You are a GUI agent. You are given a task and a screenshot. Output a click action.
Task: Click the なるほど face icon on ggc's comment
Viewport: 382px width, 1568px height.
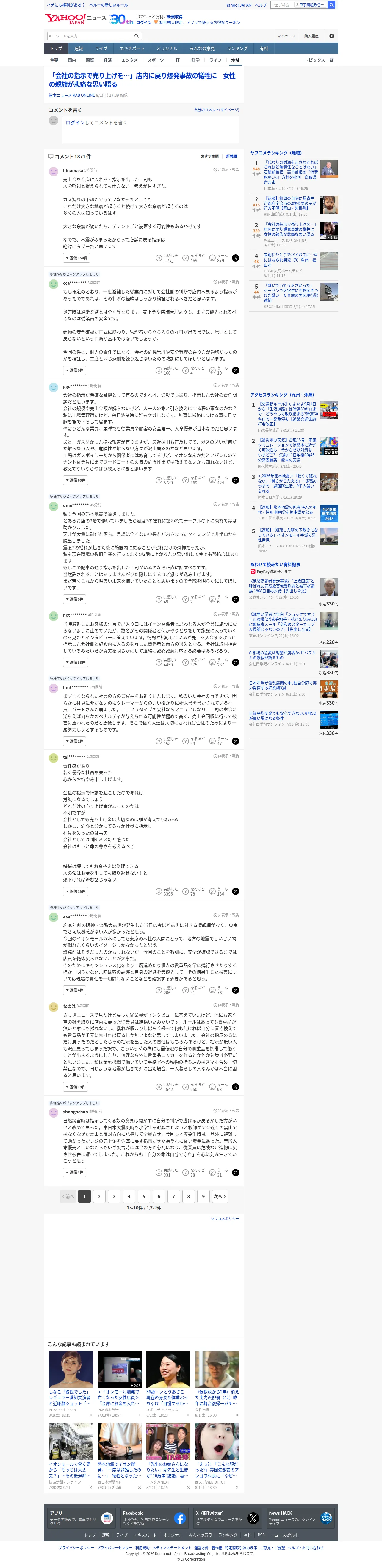pos(186,480)
